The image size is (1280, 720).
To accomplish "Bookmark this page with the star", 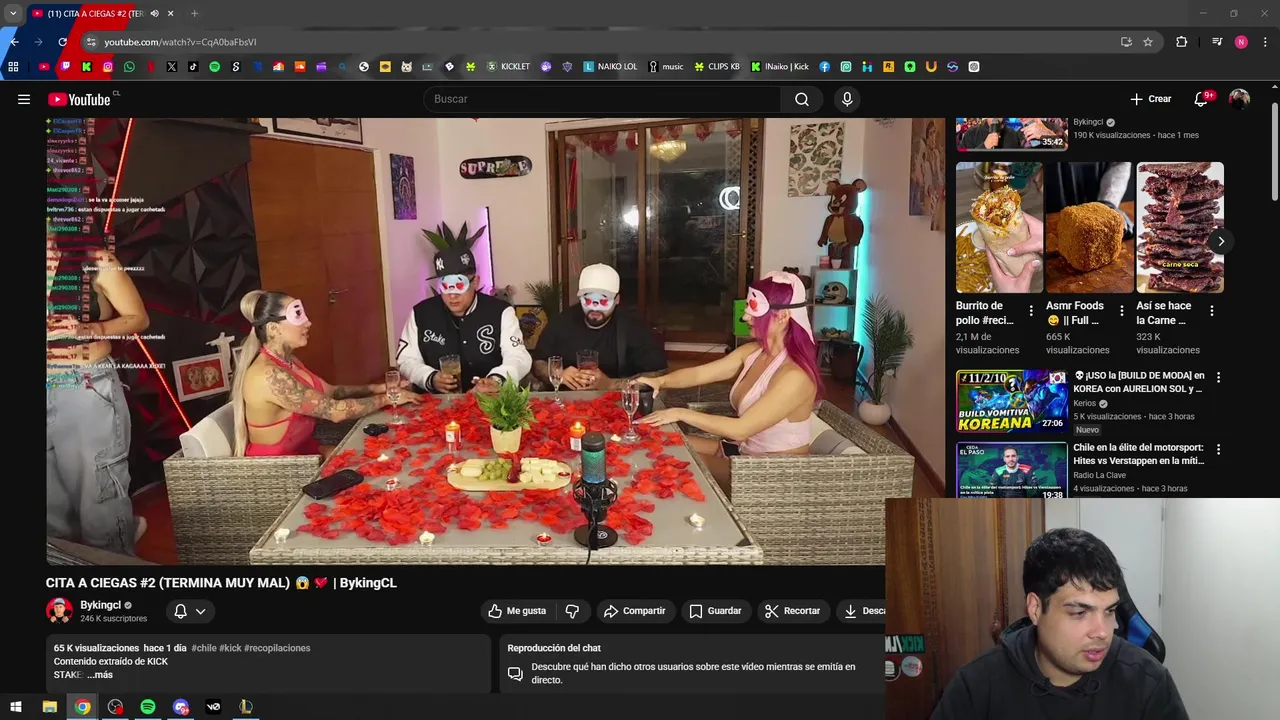I will pyautogui.click(x=1148, y=42).
